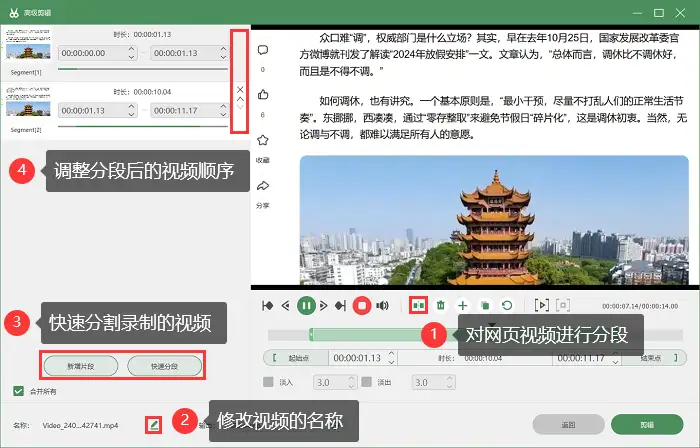Click the duplicate segment icon
This screenshot has width=700, height=448.
pos(485,306)
